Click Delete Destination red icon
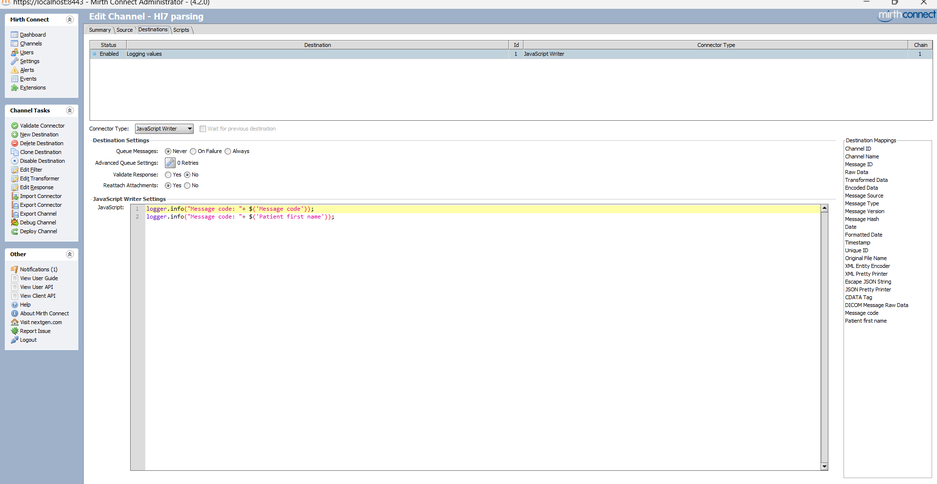937x484 pixels. [15, 143]
